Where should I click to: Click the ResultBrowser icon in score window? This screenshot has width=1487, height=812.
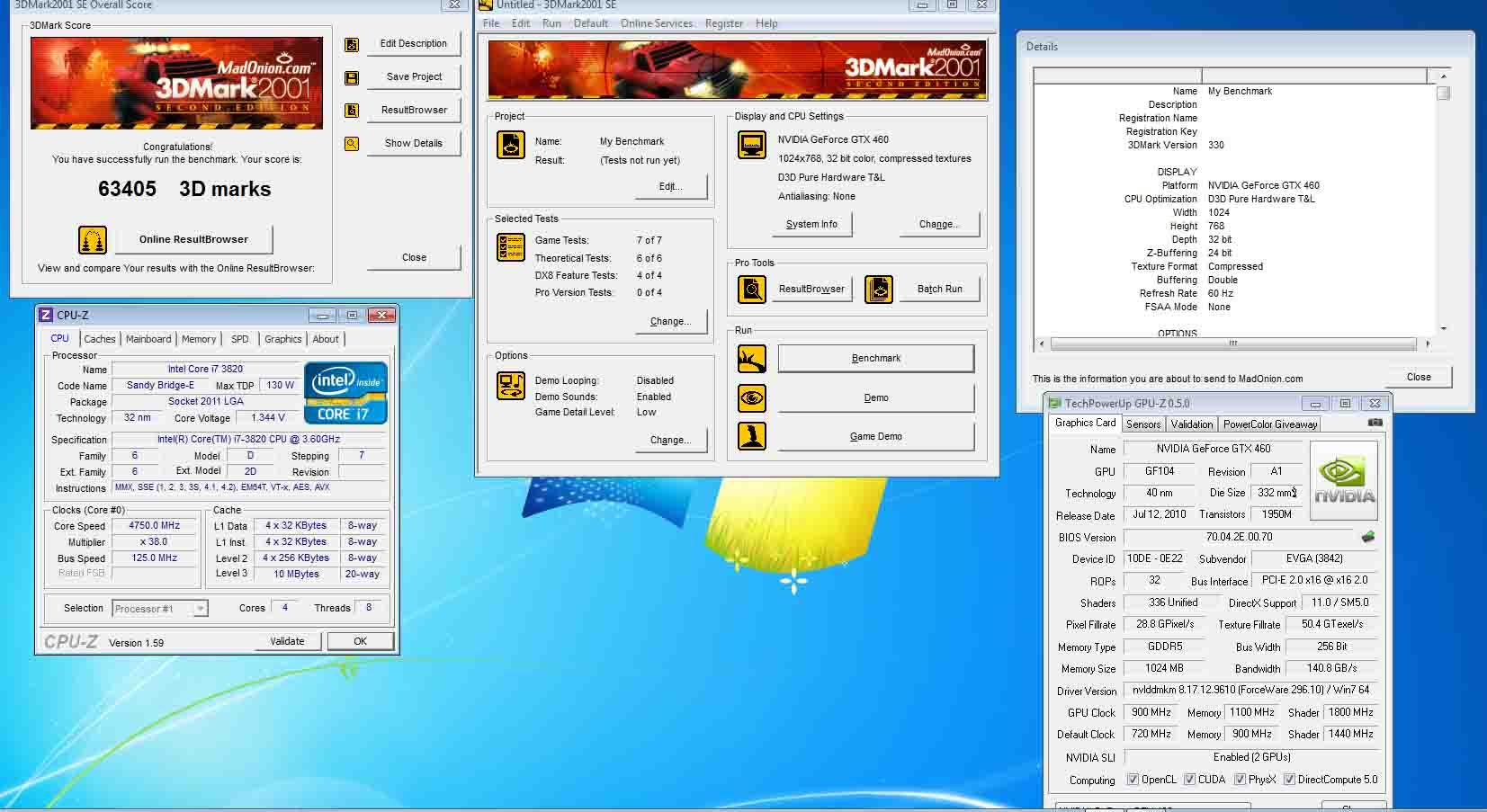tap(352, 111)
